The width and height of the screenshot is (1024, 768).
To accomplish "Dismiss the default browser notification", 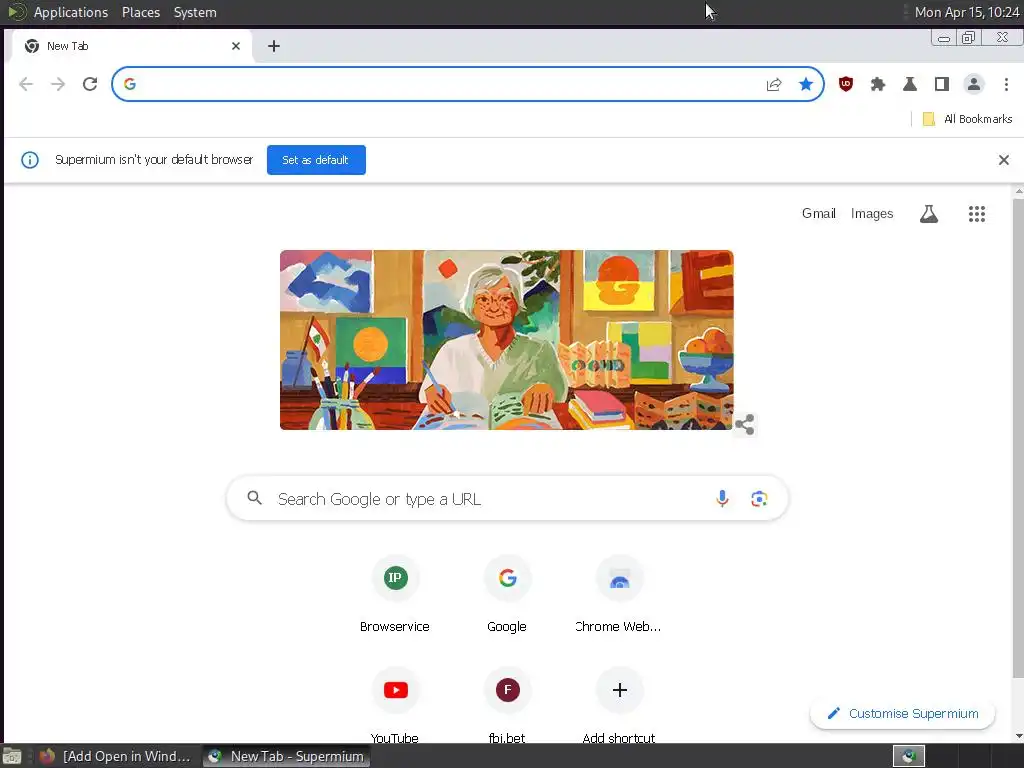I will 1004,160.
